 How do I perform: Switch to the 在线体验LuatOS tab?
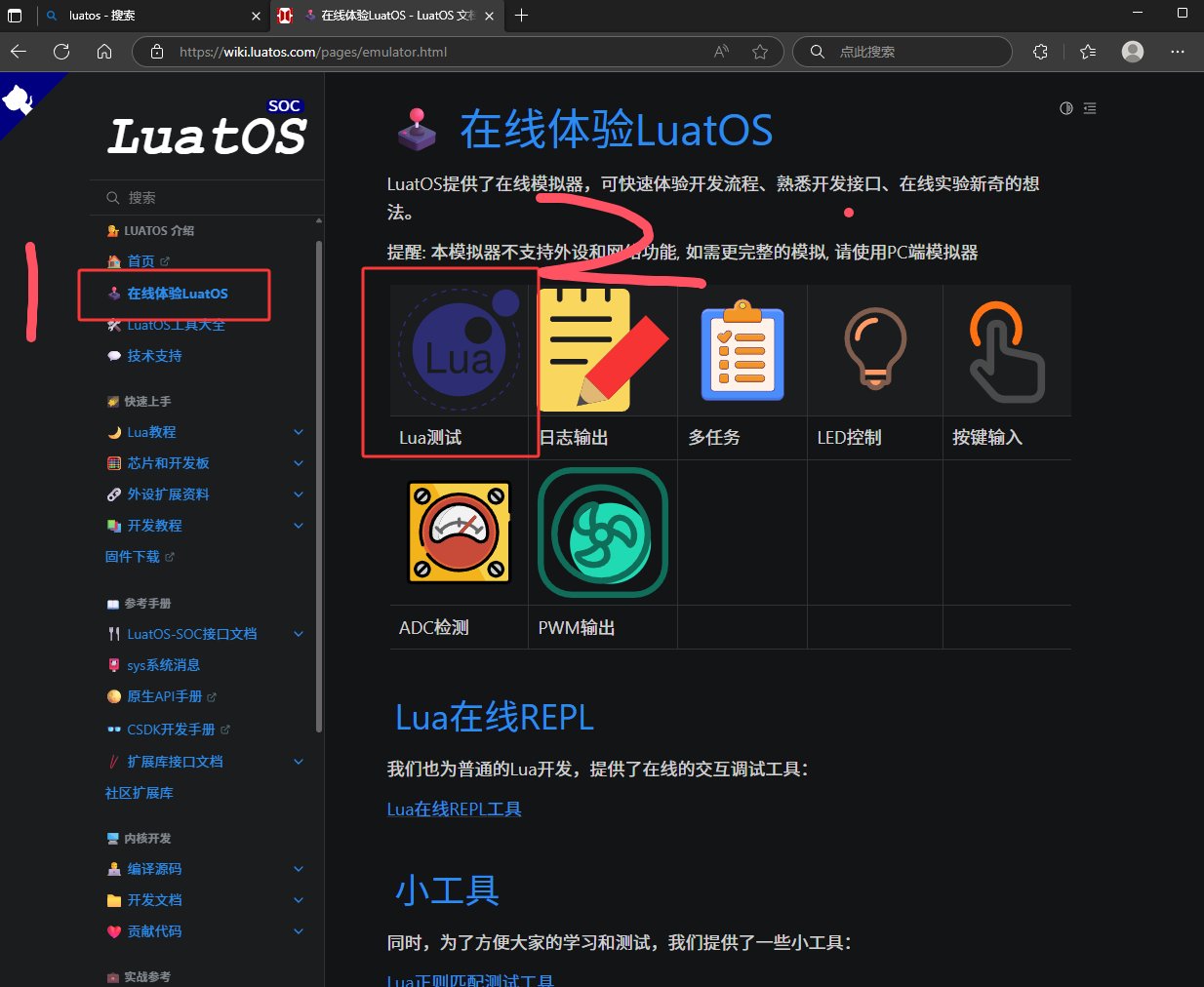point(385,16)
